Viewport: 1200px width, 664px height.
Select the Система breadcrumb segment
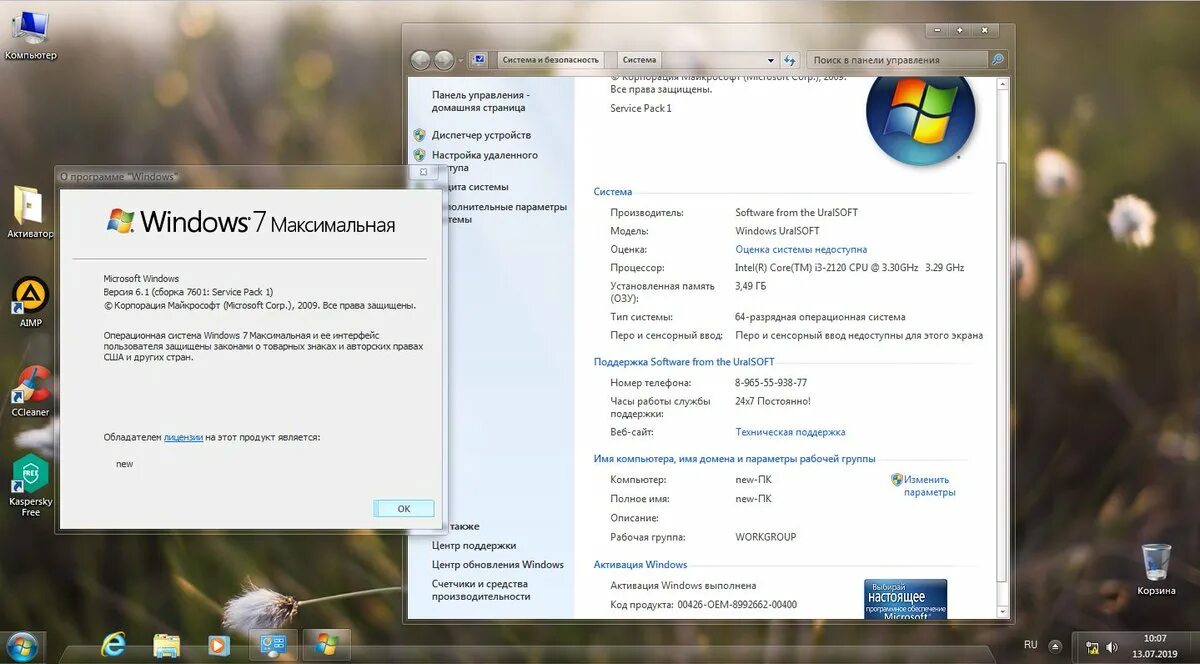639,60
